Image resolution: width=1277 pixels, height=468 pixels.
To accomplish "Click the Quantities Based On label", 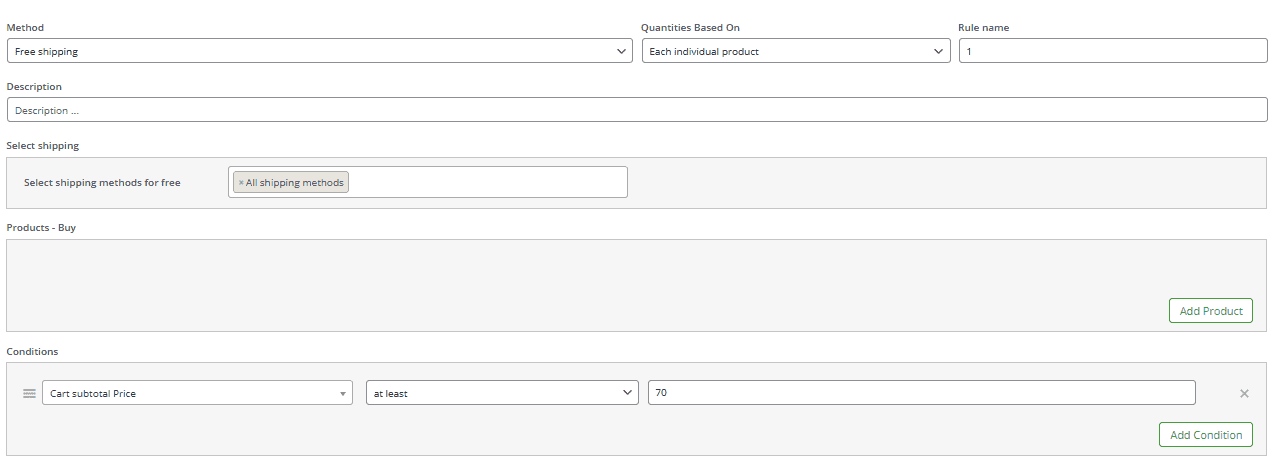I will (x=690, y=28).
